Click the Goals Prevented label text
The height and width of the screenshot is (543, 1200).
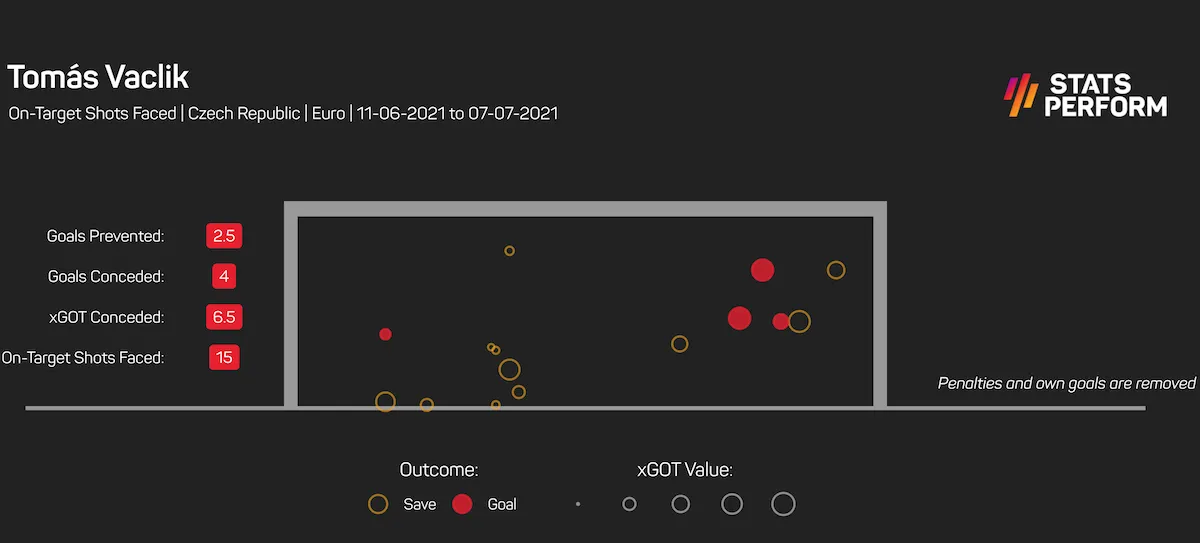(x=105, y=236)
